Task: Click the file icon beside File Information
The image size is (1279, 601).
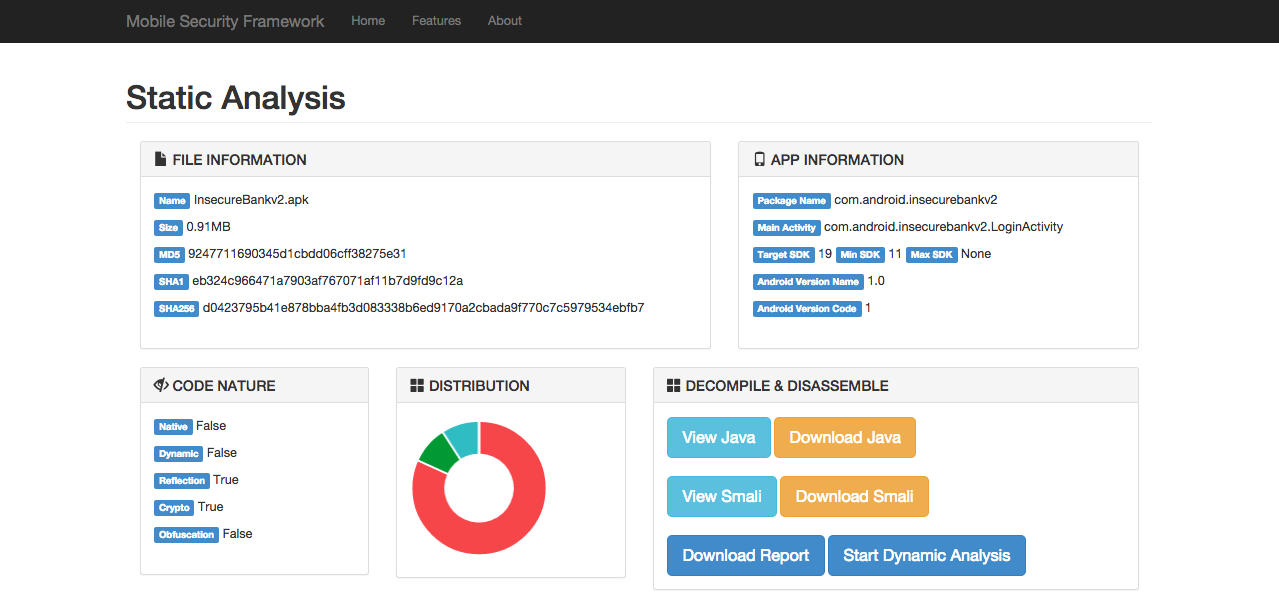Action: 160,159
